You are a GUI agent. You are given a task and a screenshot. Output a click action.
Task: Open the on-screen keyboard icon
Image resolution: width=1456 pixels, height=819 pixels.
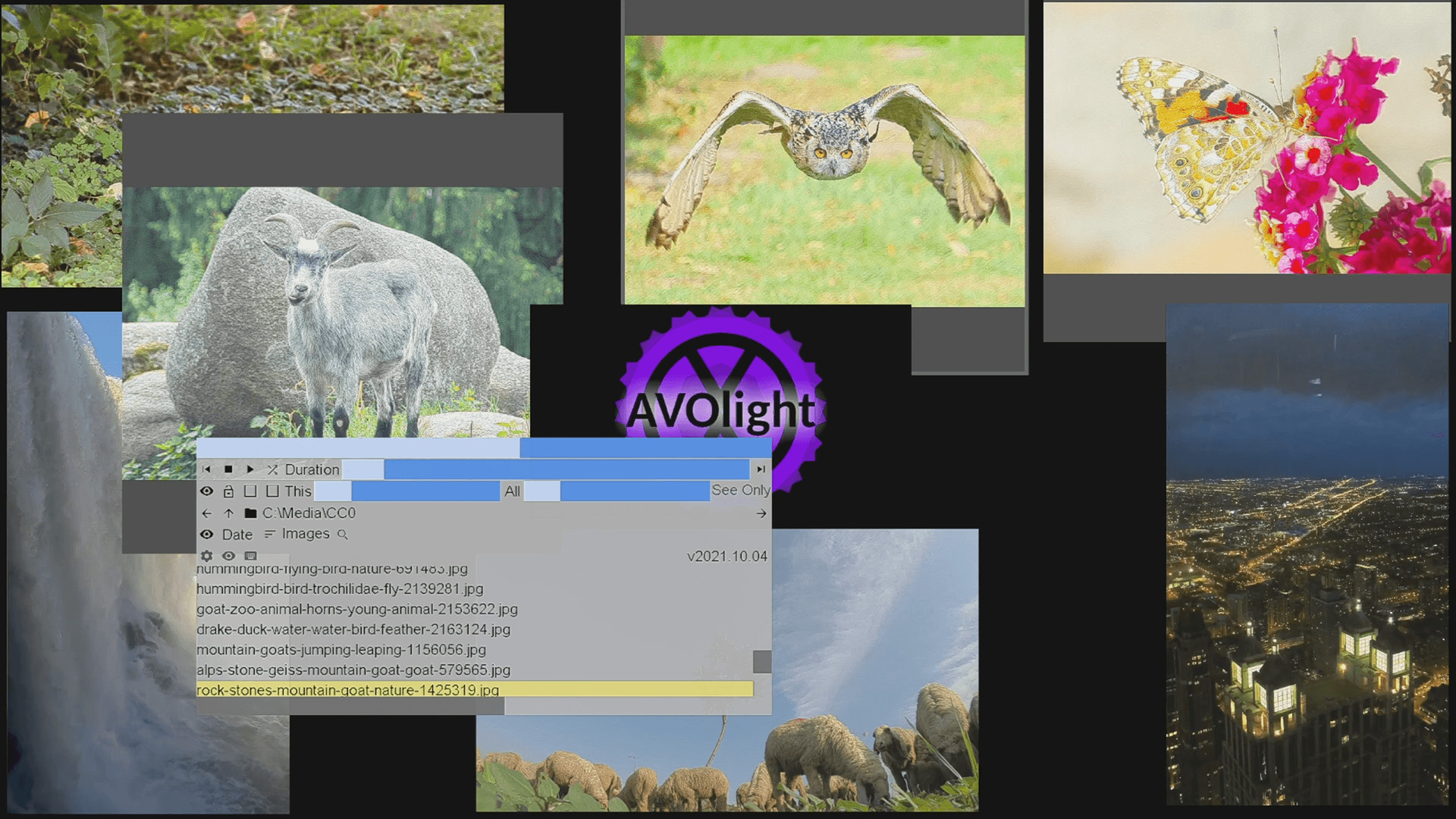click(250, 556)
